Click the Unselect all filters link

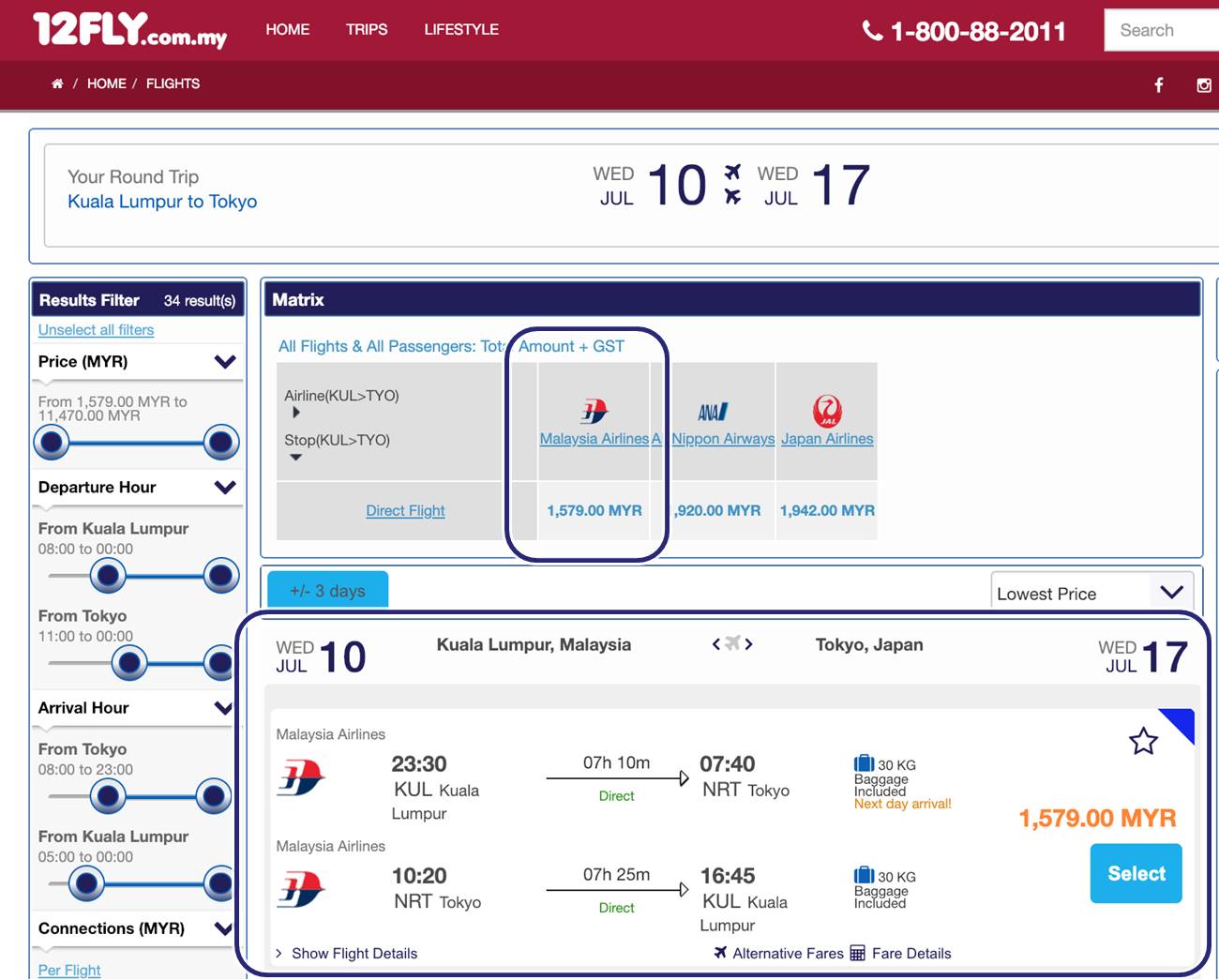click(x=96, y=330)
